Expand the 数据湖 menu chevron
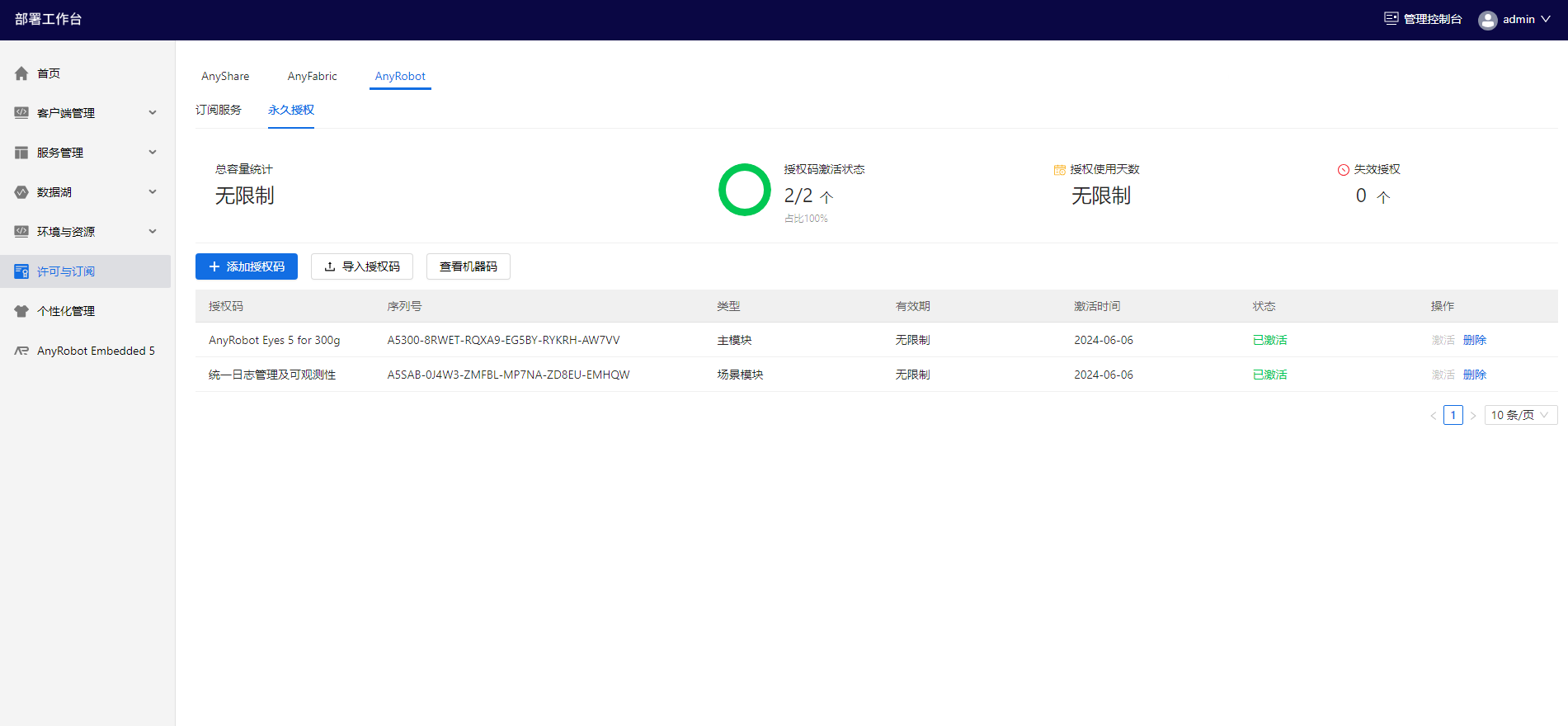Viewport: 1568px width, 726px height. tap(153, 191)
